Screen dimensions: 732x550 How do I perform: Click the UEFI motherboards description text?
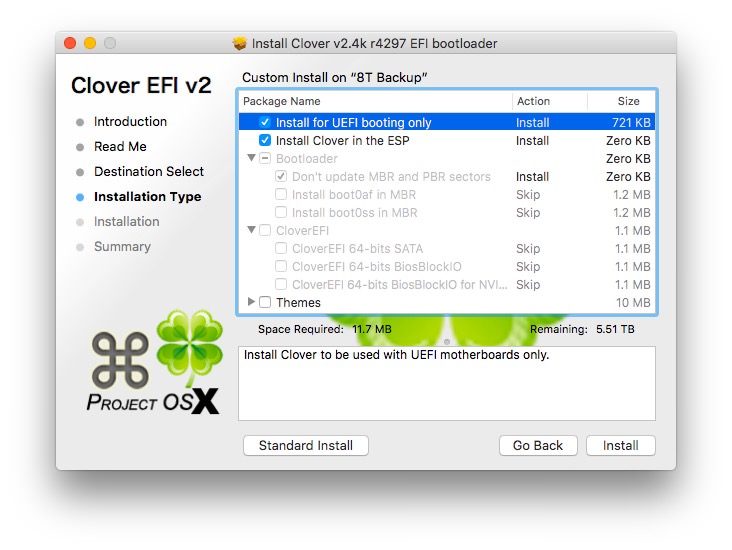tap(396, 355)
